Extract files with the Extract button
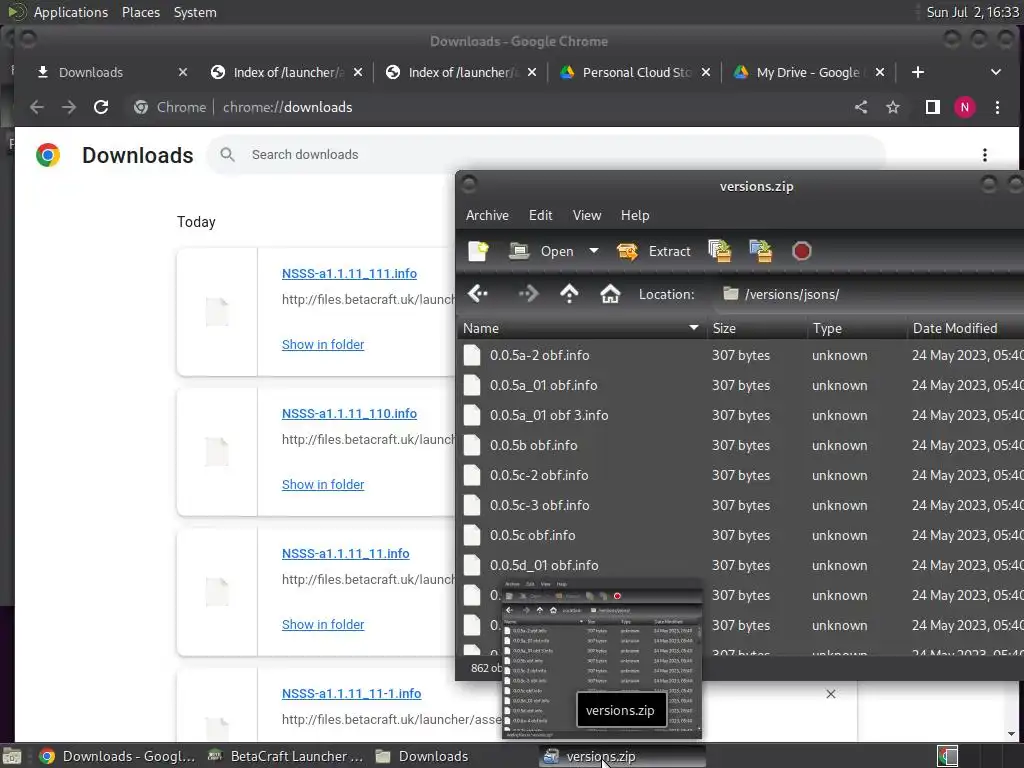 tap(654, 251)
